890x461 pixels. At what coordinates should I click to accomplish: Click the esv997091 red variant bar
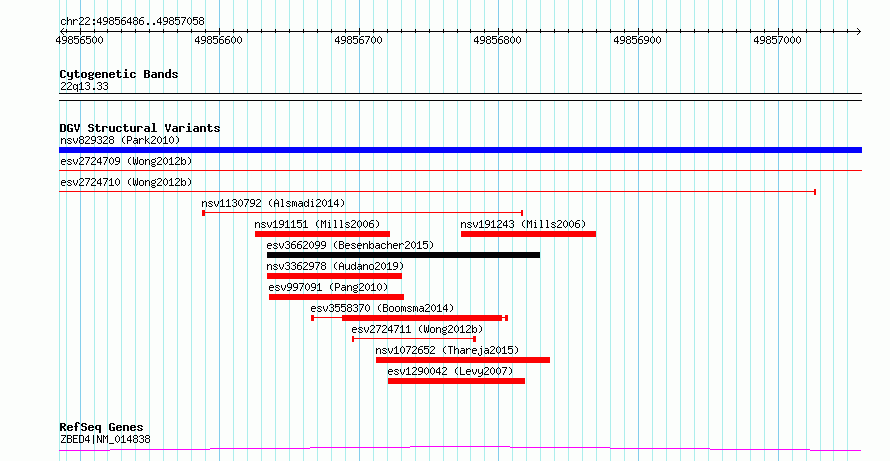337,297
